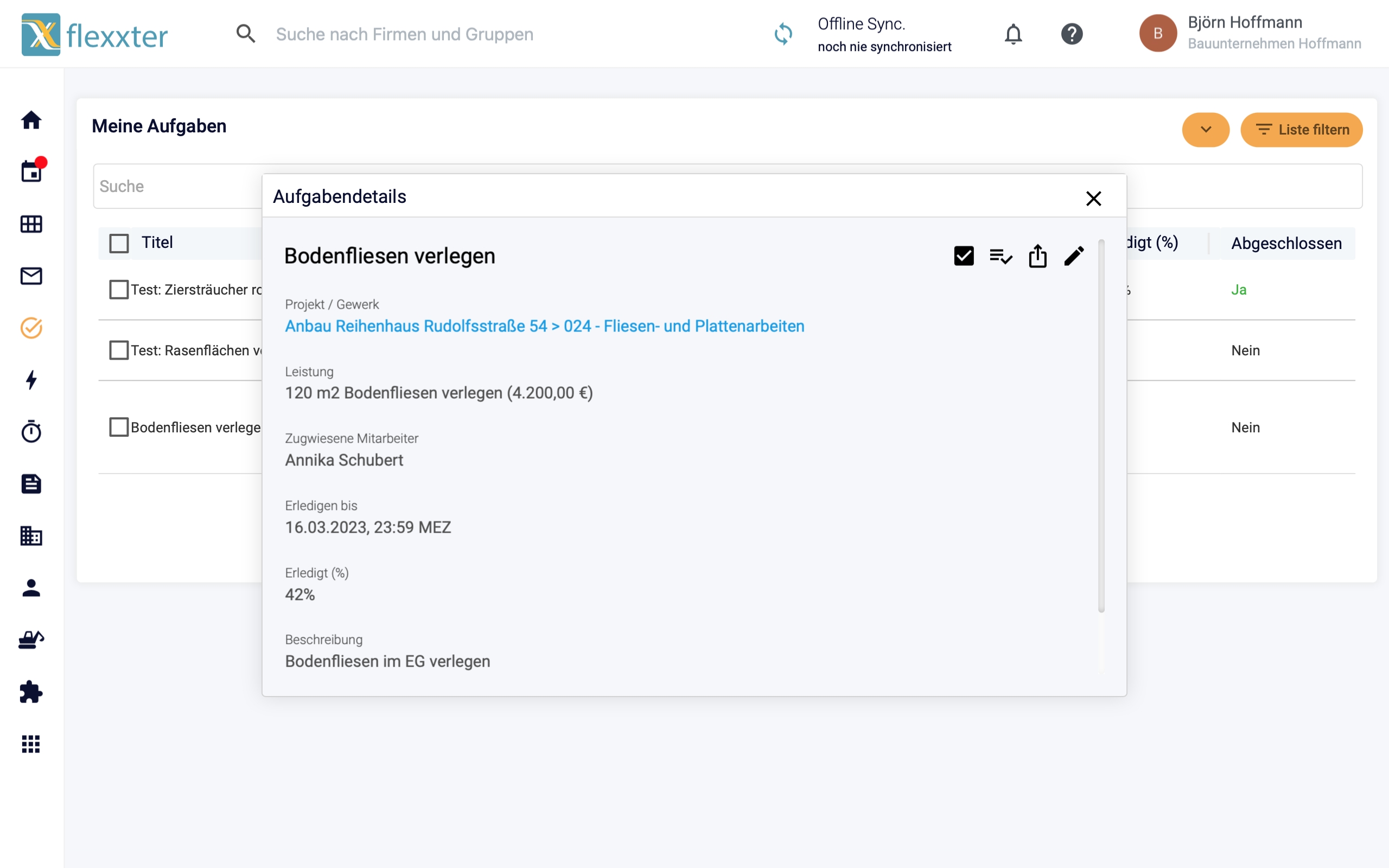The image size is (1389, 868).
Task: Expand the orange chevron dropdown button
Action: click(x=1205, y=130)
